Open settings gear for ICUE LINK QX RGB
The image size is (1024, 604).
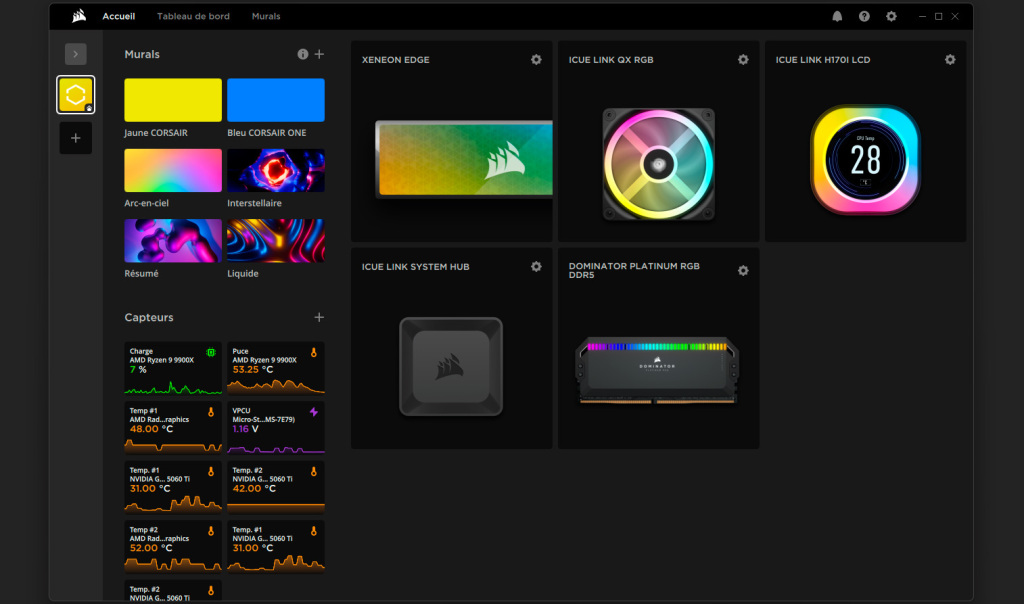pyautogui.click(x=743, y=60)
